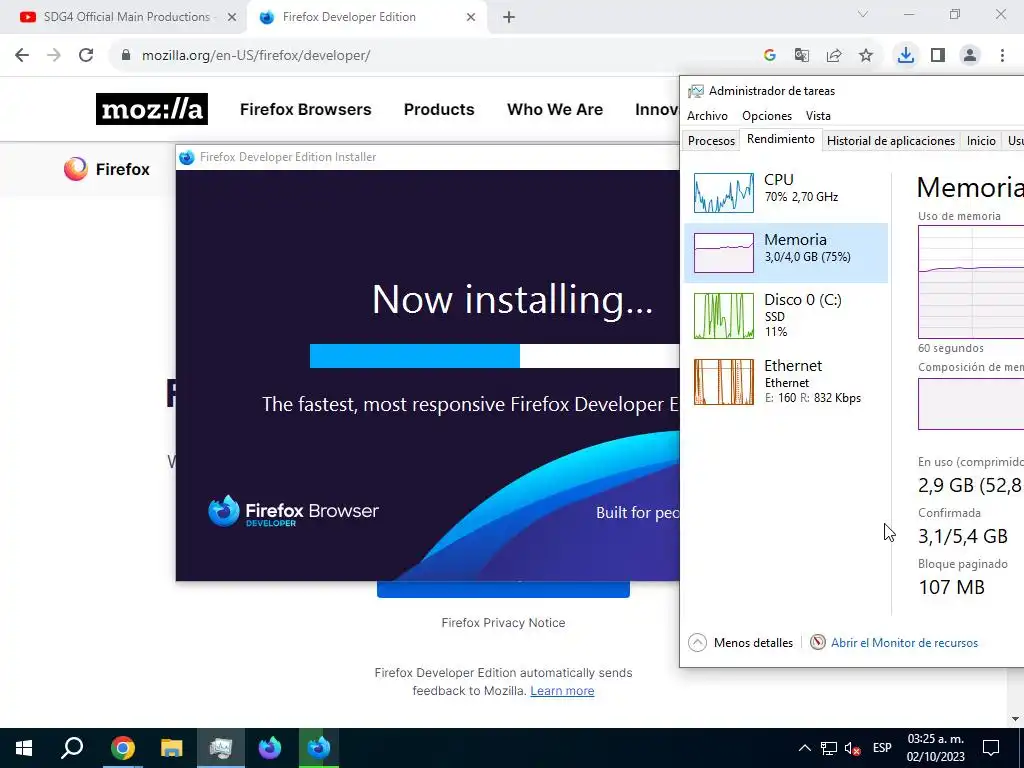Click ESP language indicator
Screen dimensions: 1024x768
click(x=882, y=748)
